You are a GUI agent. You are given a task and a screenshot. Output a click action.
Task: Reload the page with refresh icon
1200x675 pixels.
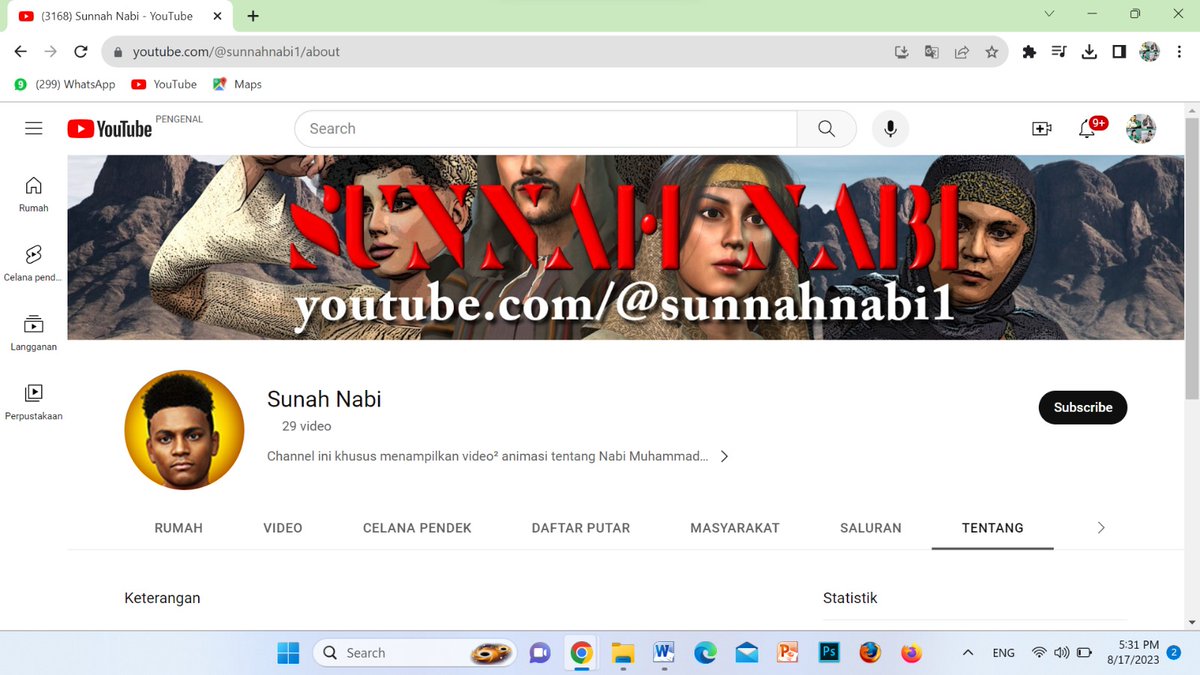point(81,52)
